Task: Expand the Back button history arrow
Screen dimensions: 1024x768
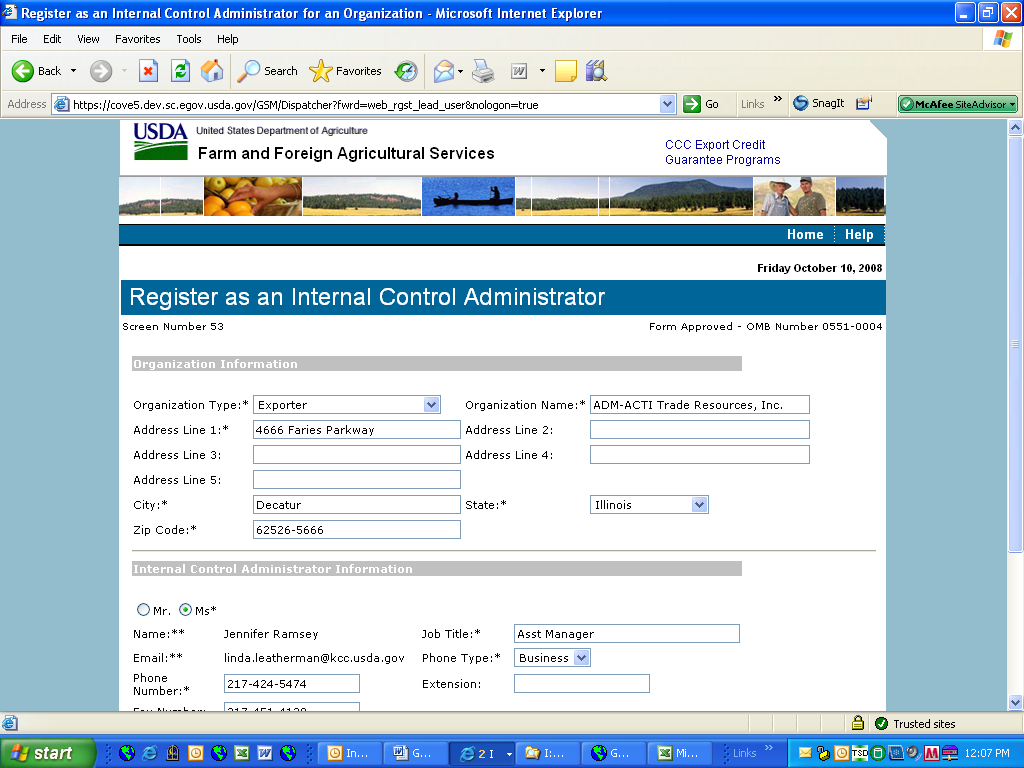Action: click(x=73, y=71)
